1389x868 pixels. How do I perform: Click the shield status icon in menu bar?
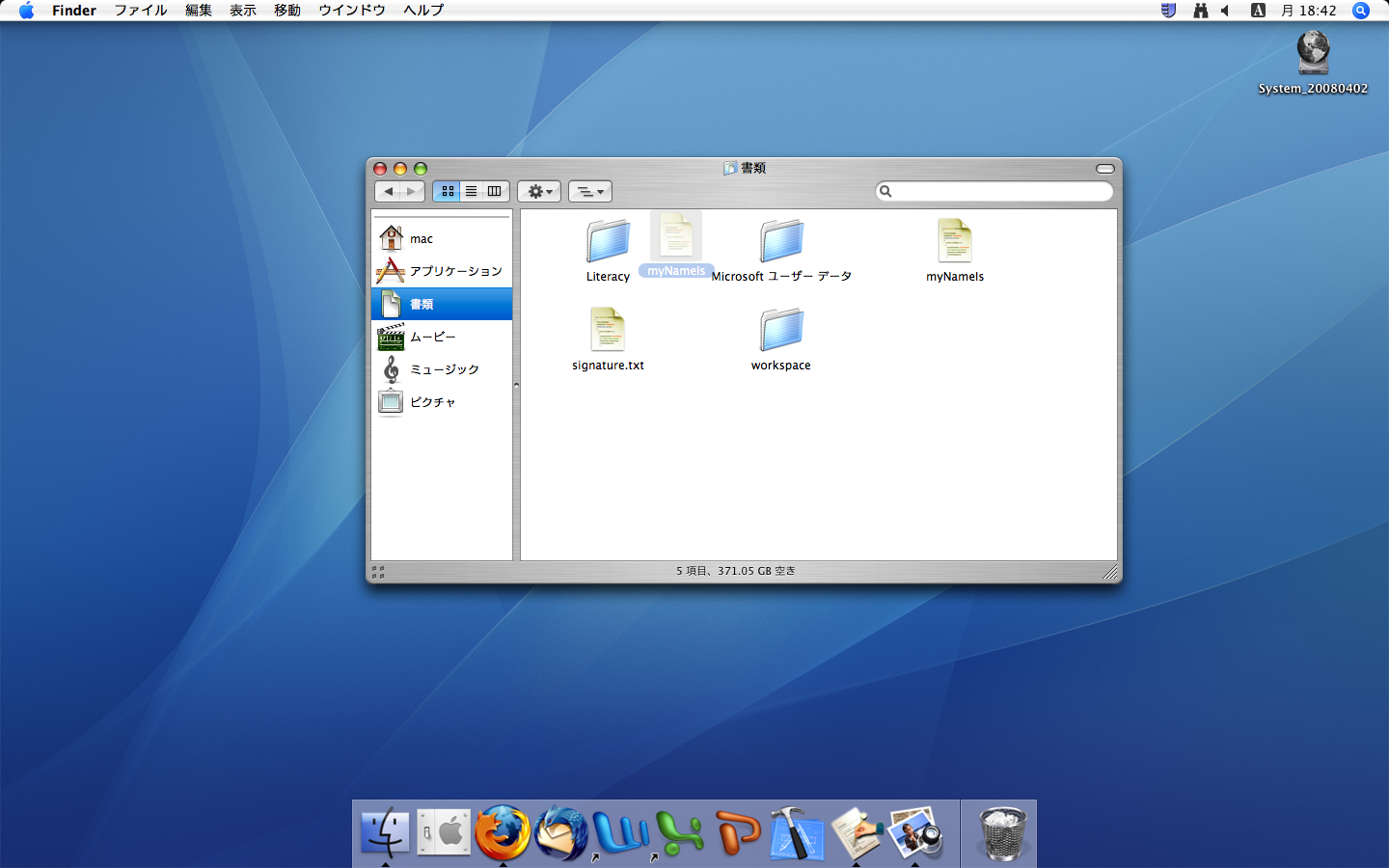click(1168, 11)
